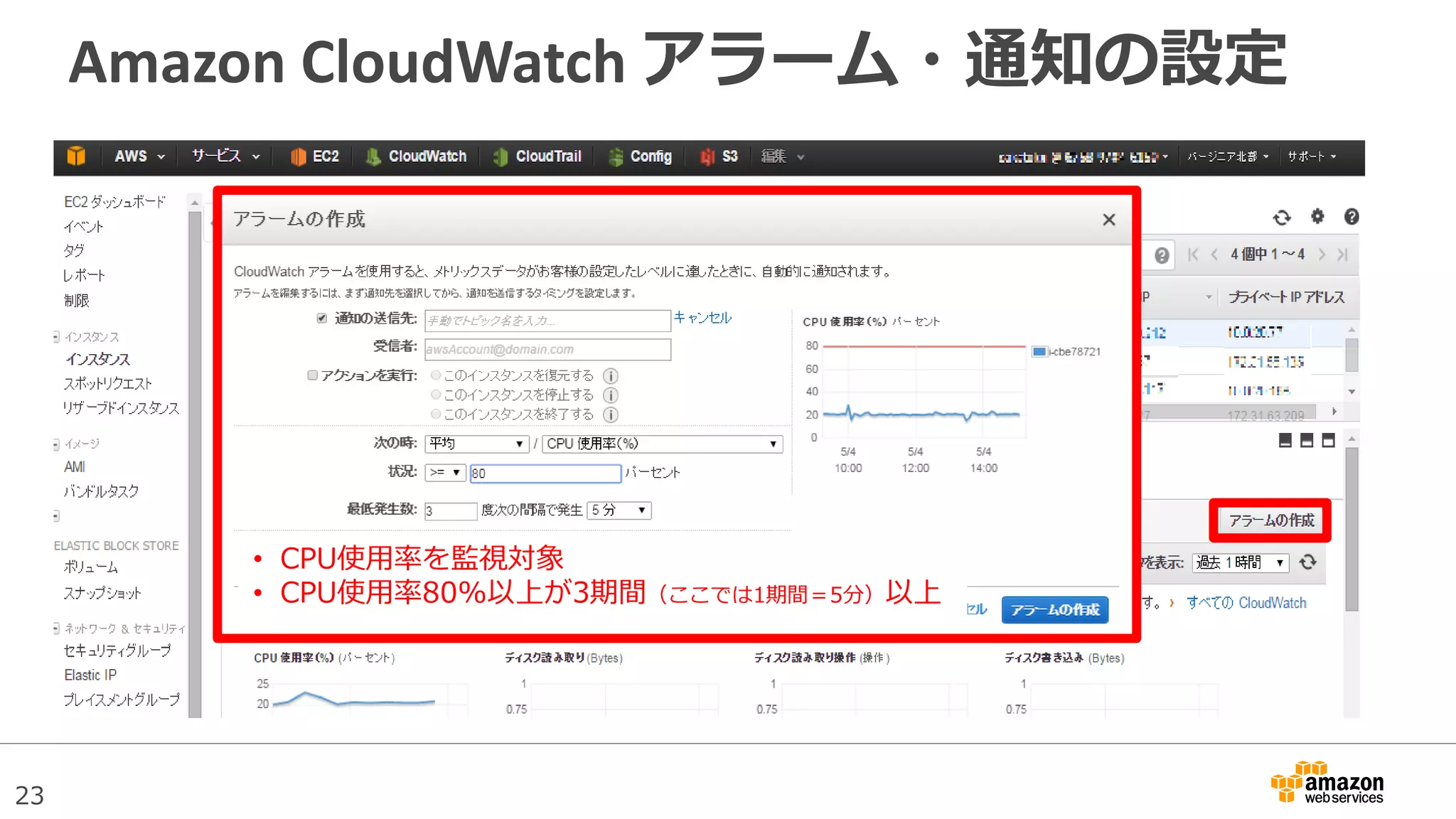
Task: Open the account name dropdown in navbar
Action: coord(1083,156)
